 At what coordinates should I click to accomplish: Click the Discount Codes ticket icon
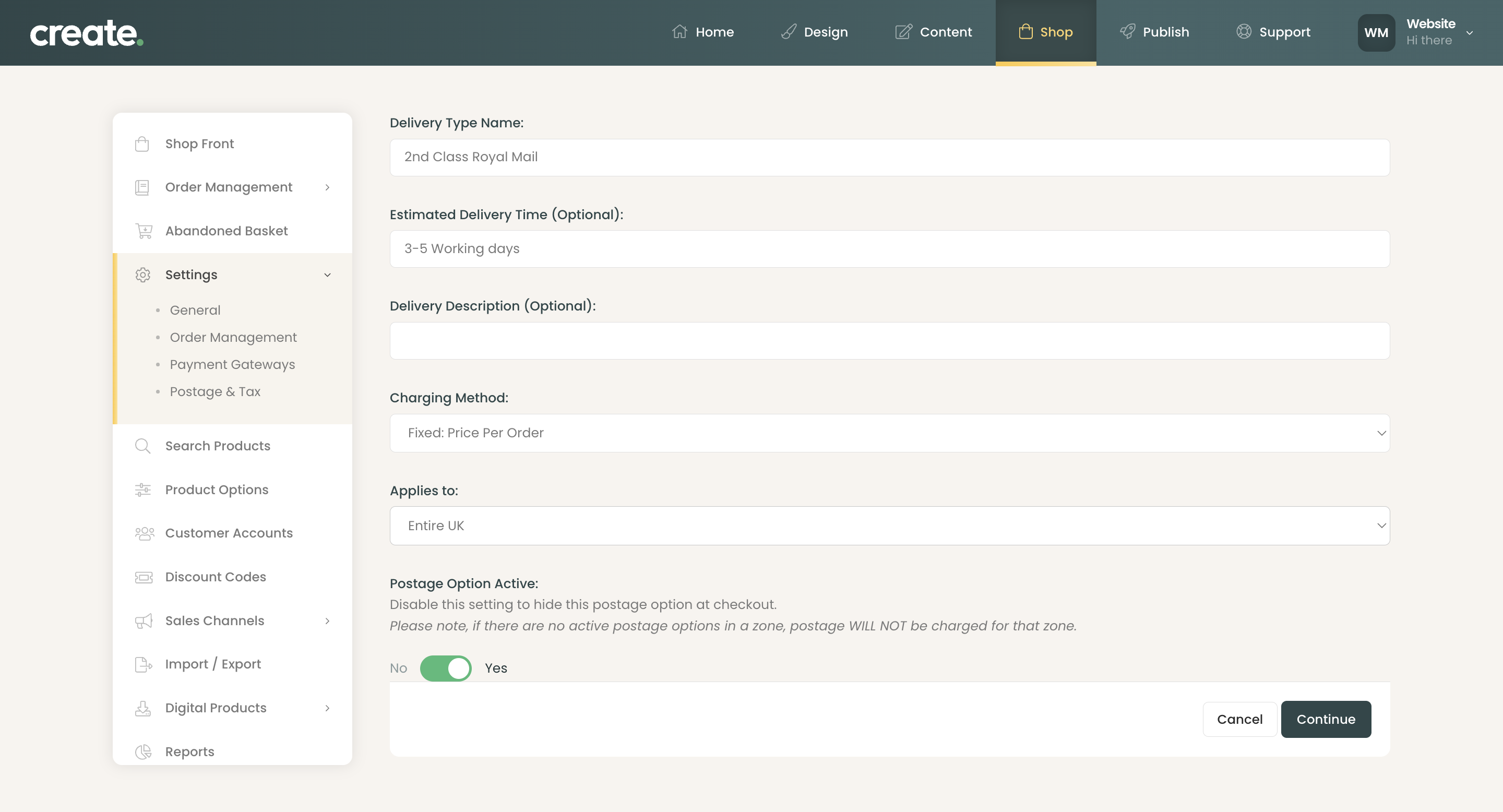pos(144,577)
